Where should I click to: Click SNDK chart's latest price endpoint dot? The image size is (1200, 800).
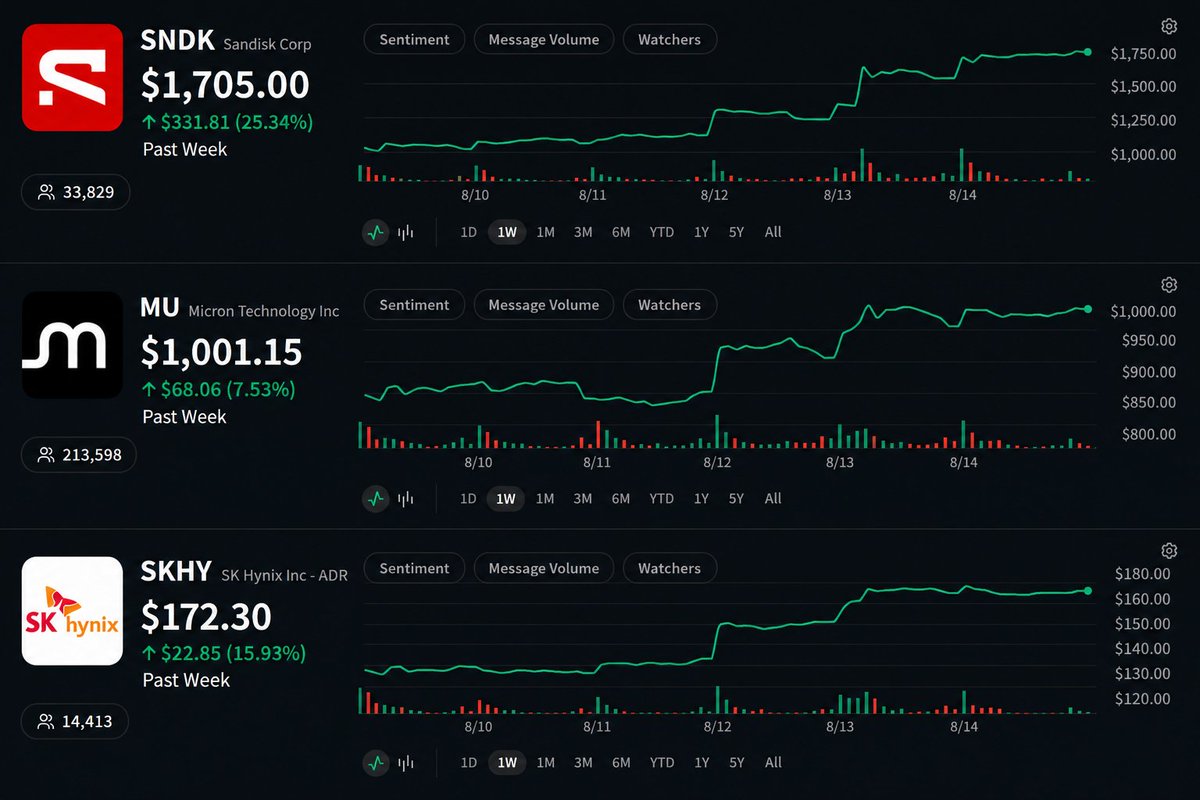[1088, 51]
